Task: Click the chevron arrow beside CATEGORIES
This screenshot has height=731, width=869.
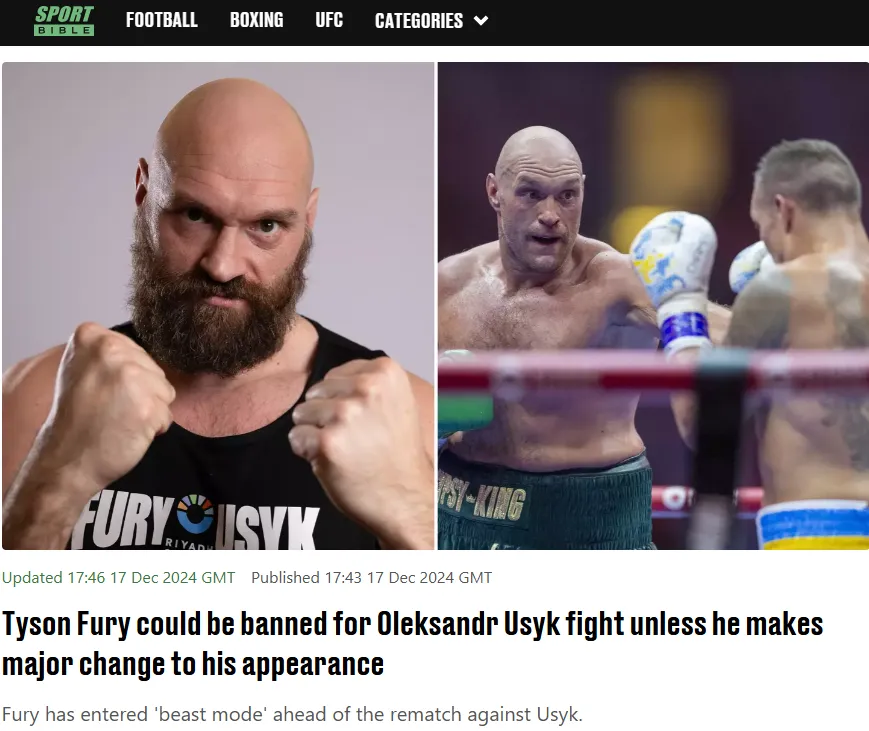Action: [x=481, y=21]
